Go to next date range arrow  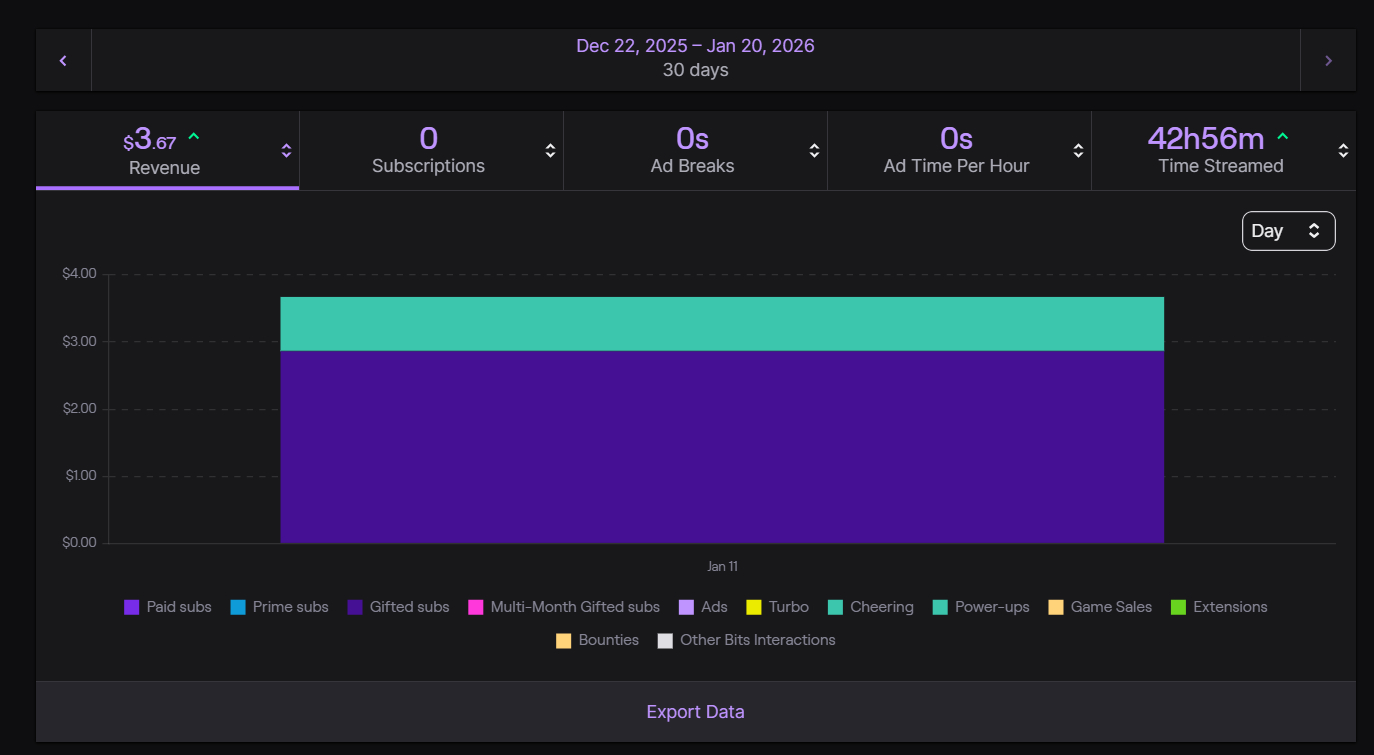pyautogui.click(x=1328, y=61)
